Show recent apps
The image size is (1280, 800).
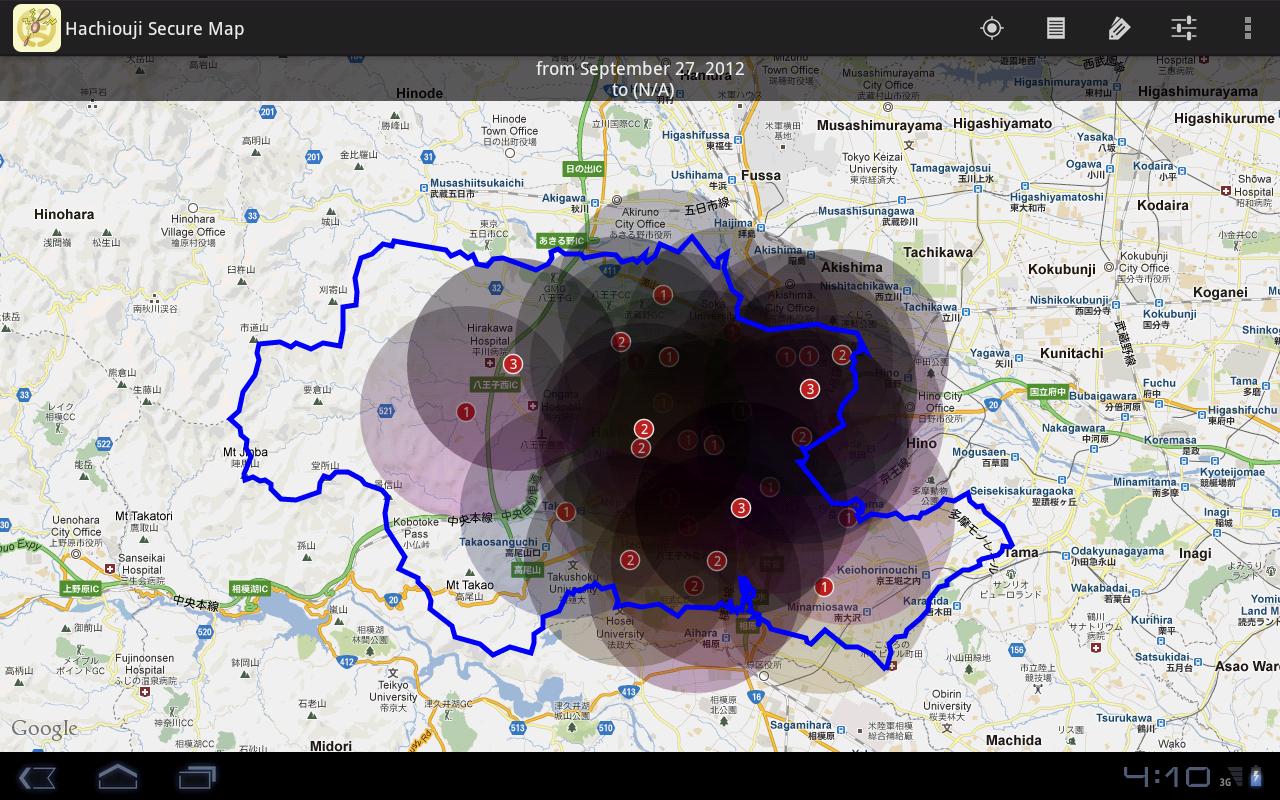click(197, 777)
